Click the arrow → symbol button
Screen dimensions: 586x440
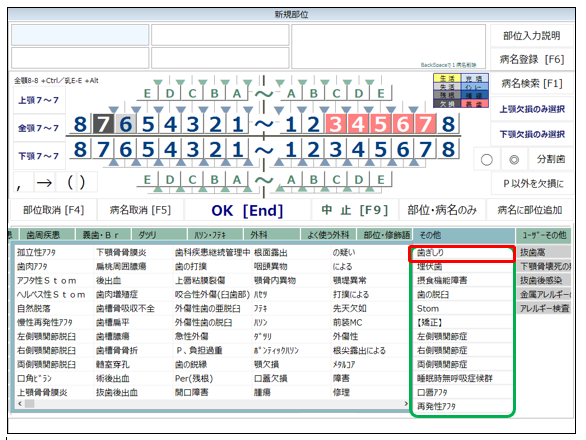pos(44,183)
